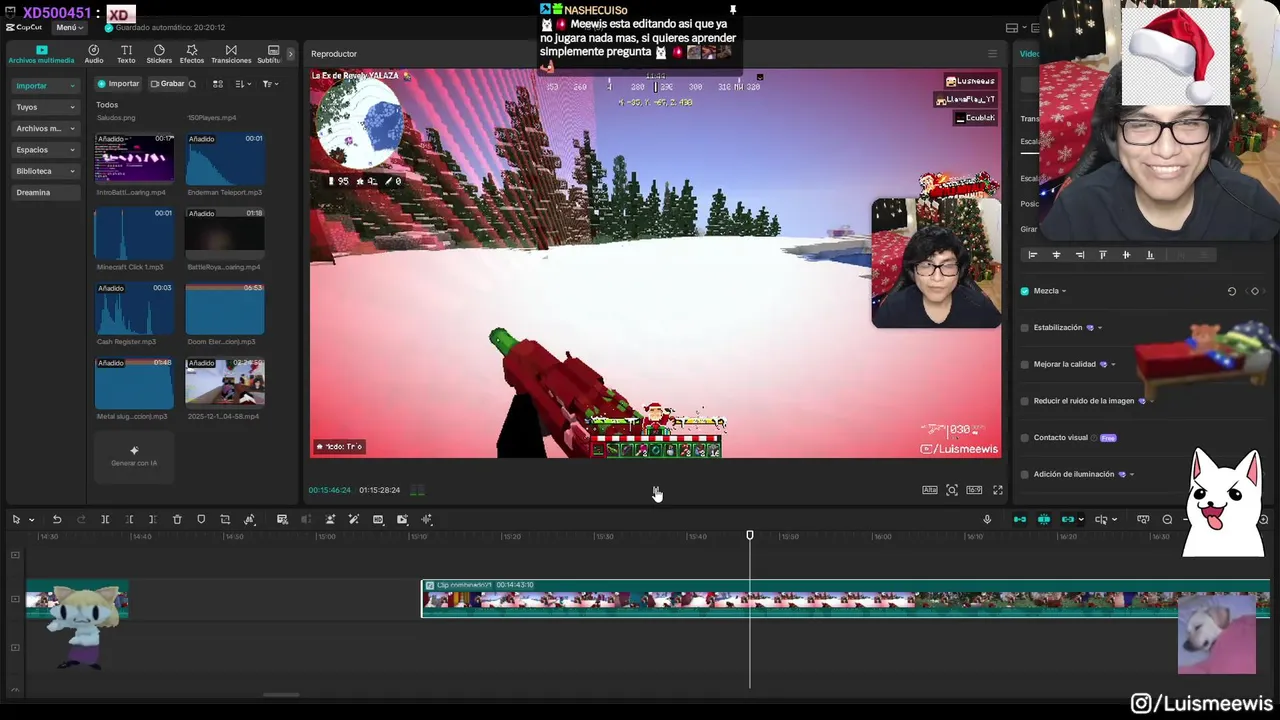This screenshot has height=720, width=1280.
Task: Toggle clip linkage on the timeline
Action: [x=1068, y=519]
